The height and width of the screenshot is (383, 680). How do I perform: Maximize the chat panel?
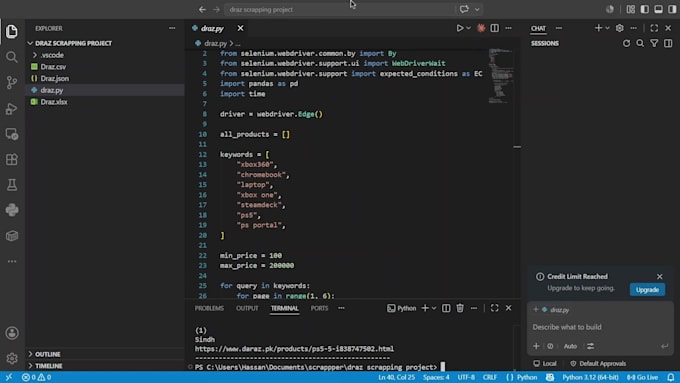click(x=654, y=28)
